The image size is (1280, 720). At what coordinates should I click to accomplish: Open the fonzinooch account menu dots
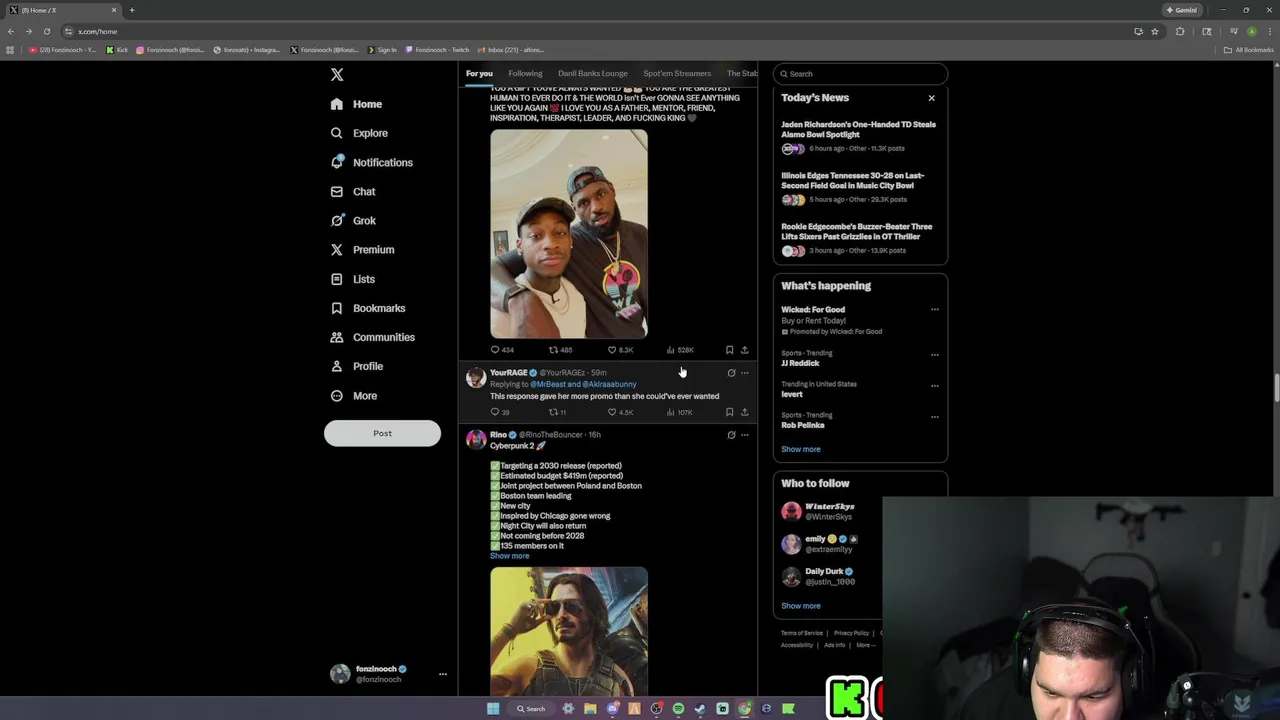point(443,674)
